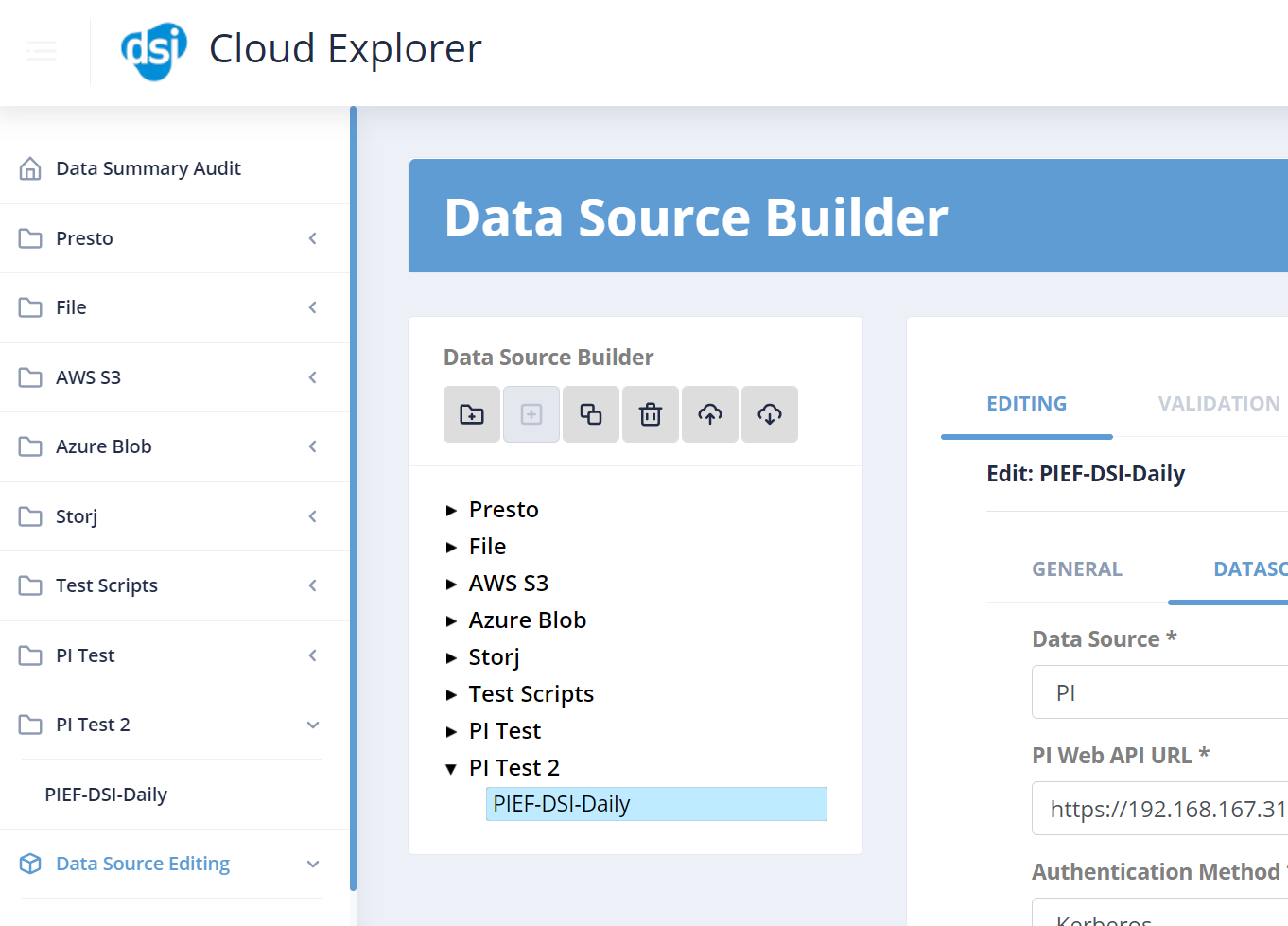Select PIEF-DSI-Daily in builder tree
Viewport: 1288px width, 926px height.
point(656,804)
